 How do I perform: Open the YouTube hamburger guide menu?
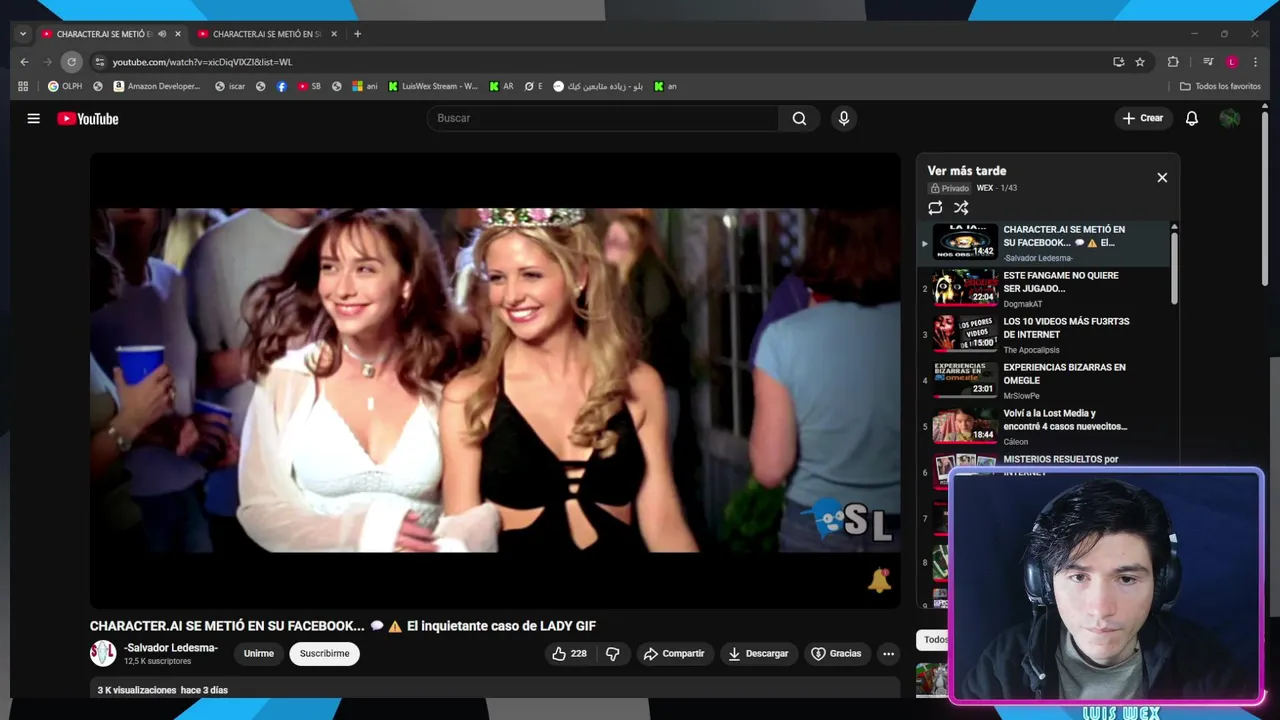coord(33,118)
